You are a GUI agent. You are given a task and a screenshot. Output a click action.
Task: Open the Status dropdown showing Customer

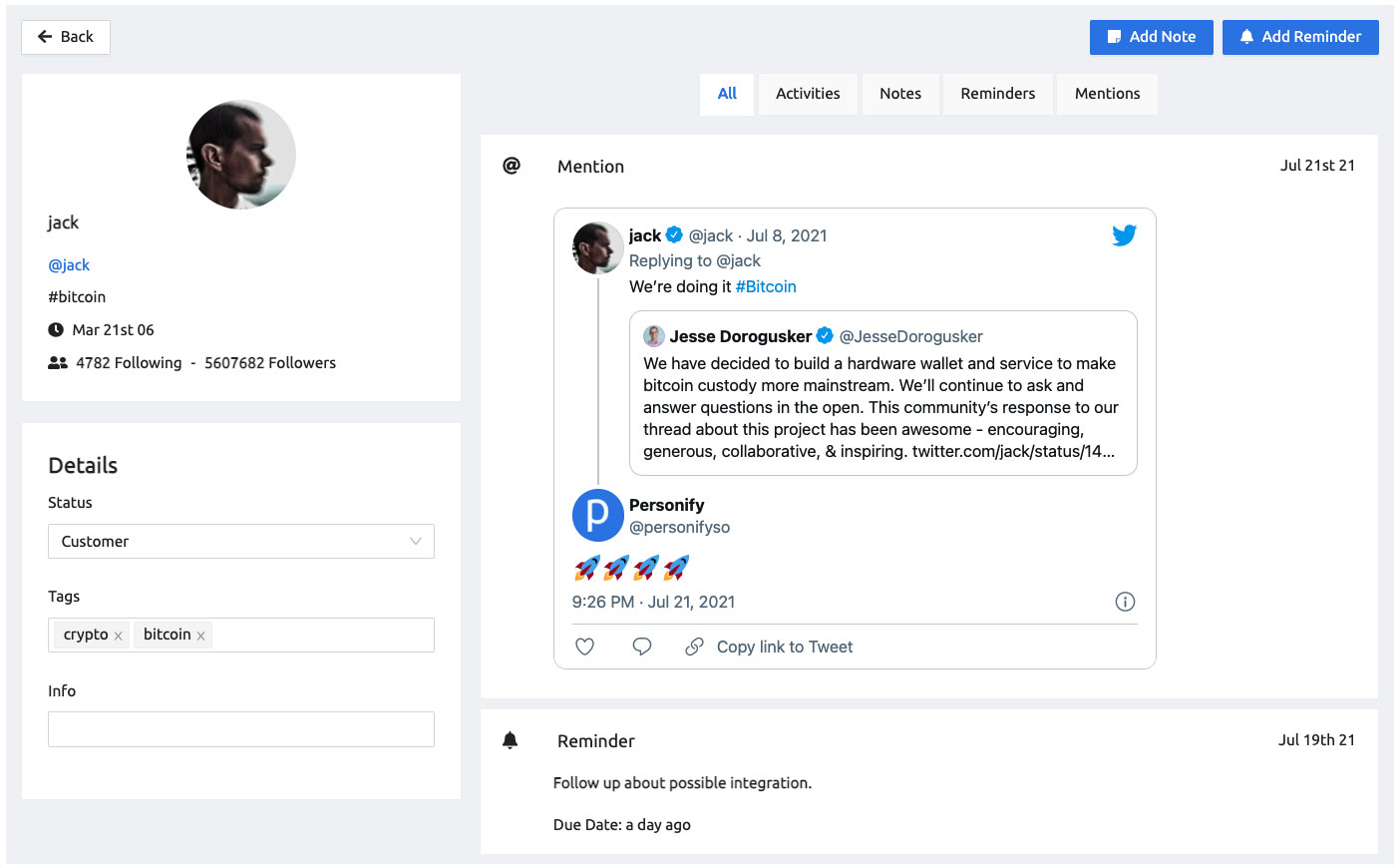click(241, 541)
